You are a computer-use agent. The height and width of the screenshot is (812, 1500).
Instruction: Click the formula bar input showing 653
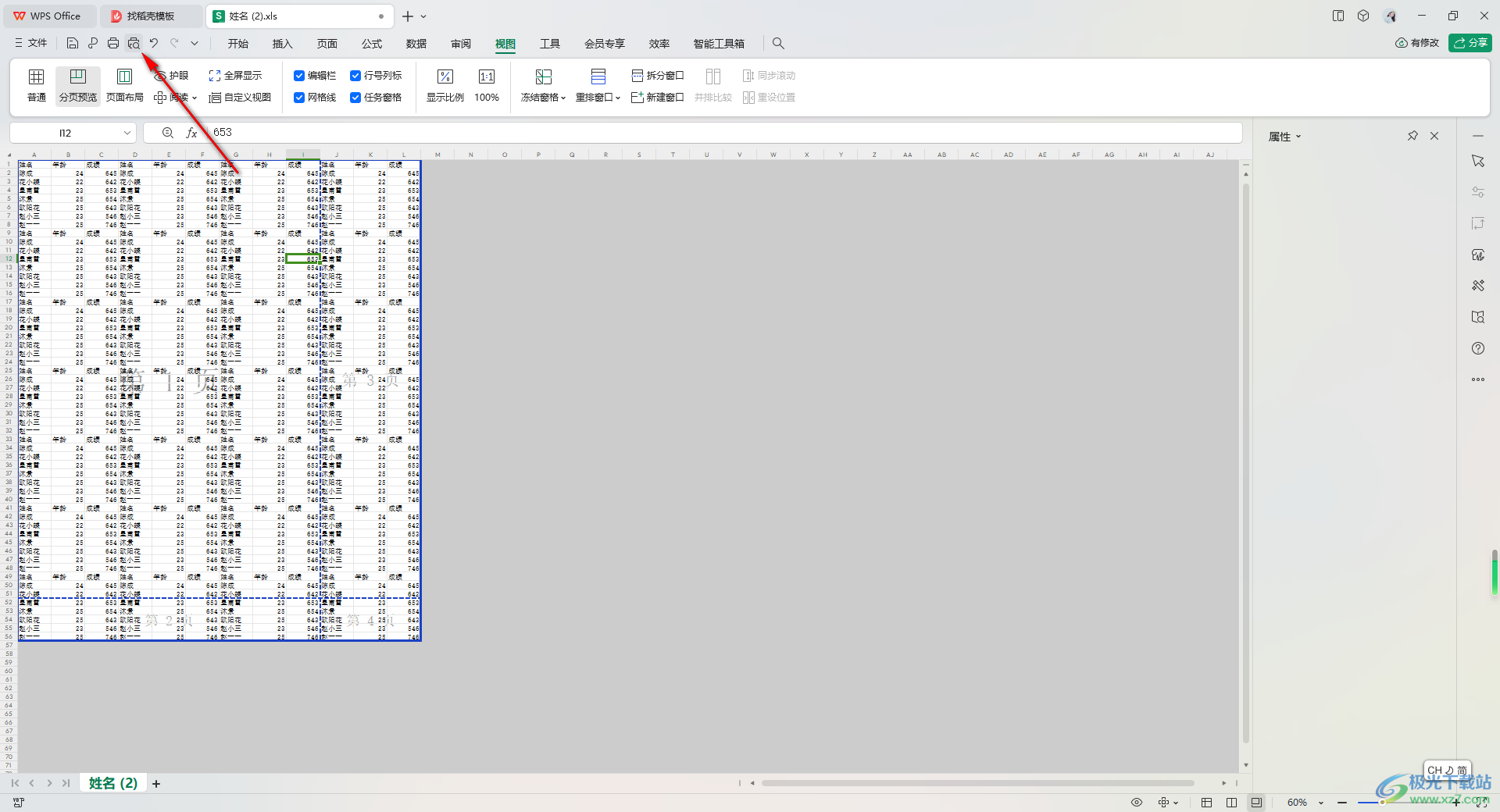[723, 133]
